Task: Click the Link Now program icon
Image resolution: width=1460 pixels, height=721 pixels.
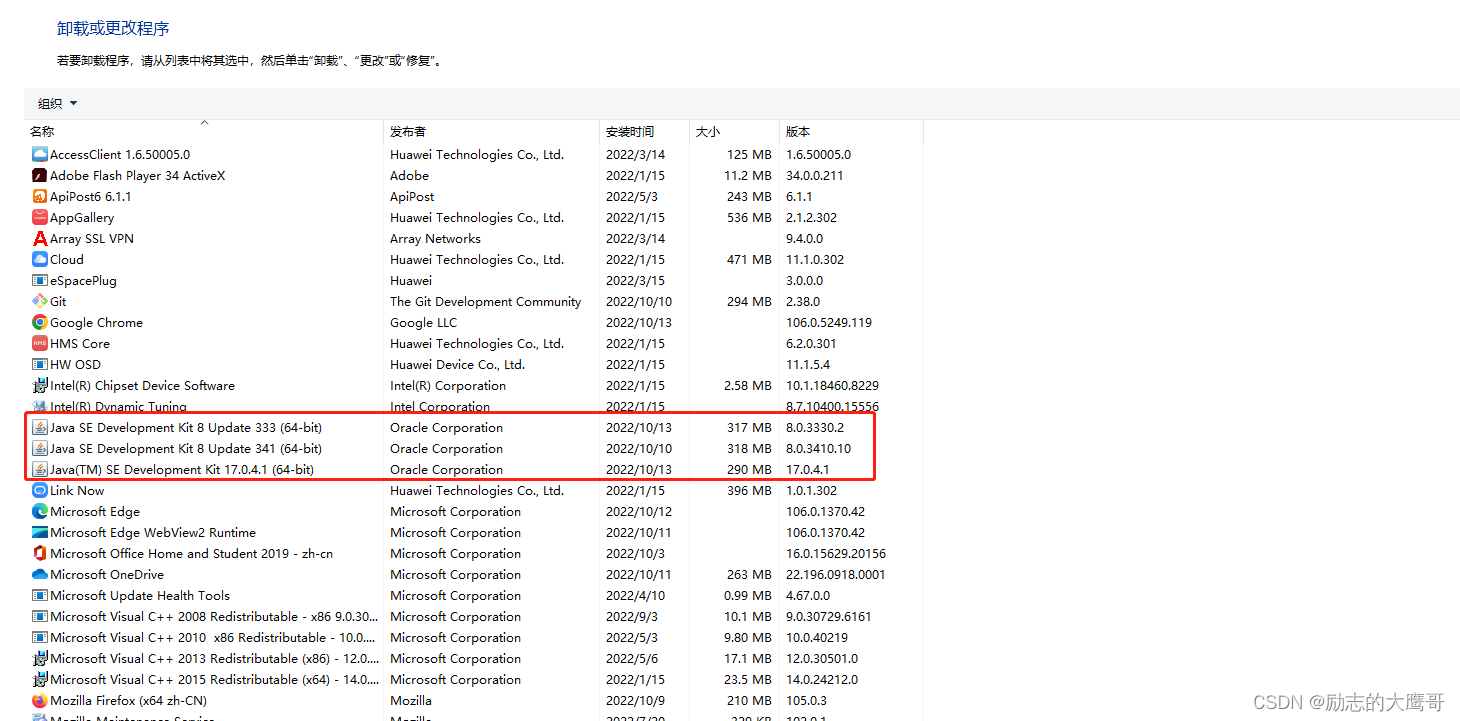Action: (40, 490)
